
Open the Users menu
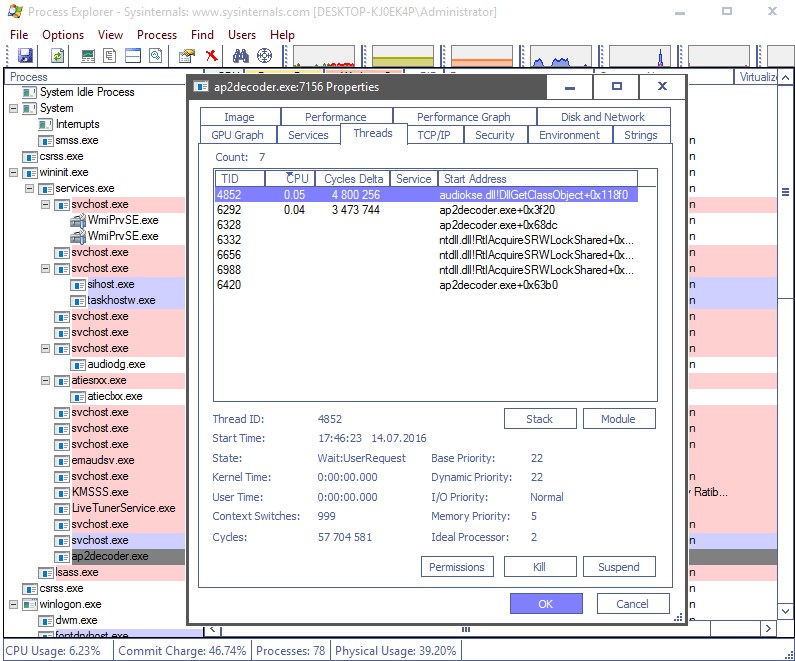pos(242,35)
